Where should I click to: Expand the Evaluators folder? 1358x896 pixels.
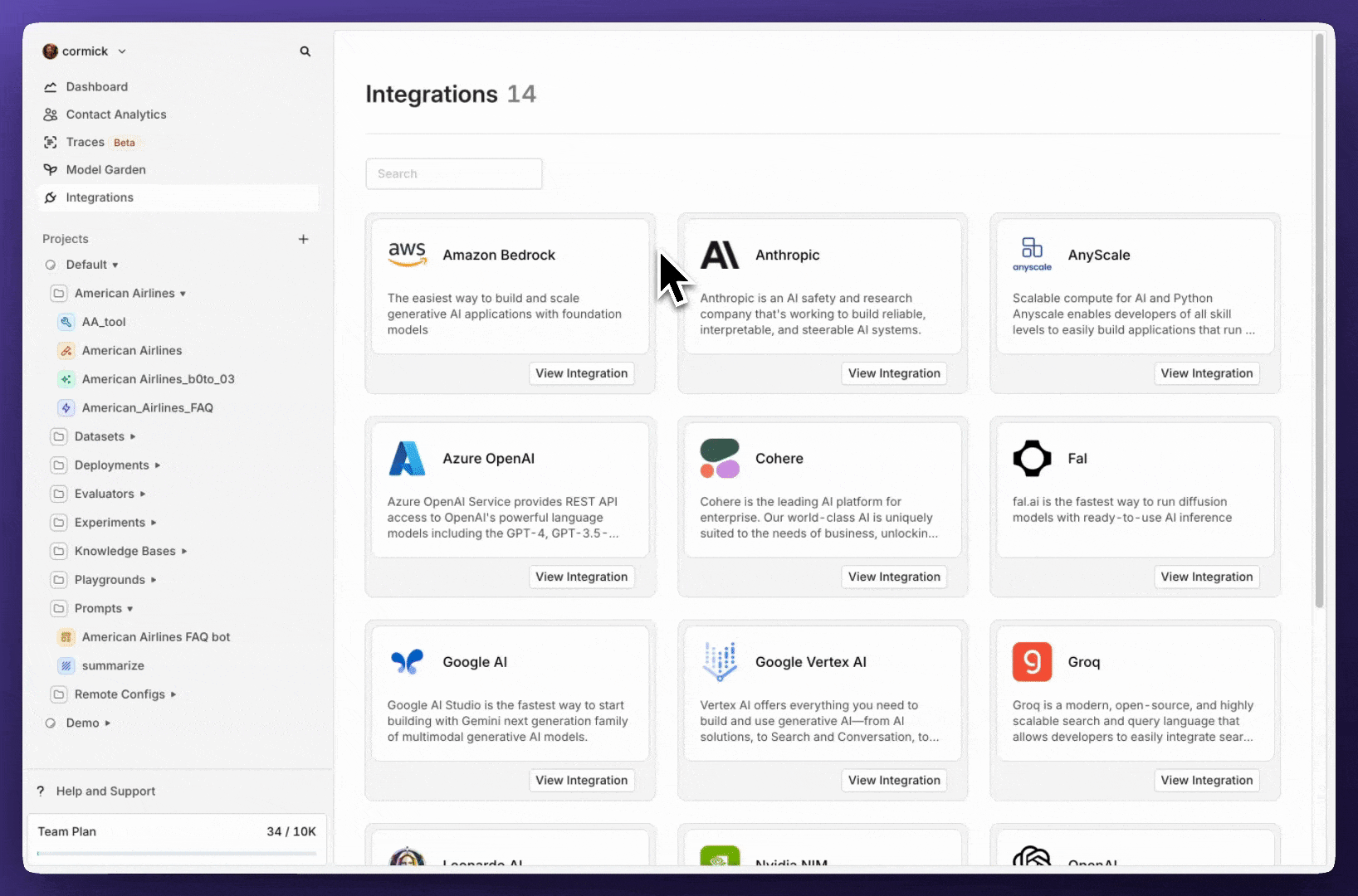coord(143,494)
